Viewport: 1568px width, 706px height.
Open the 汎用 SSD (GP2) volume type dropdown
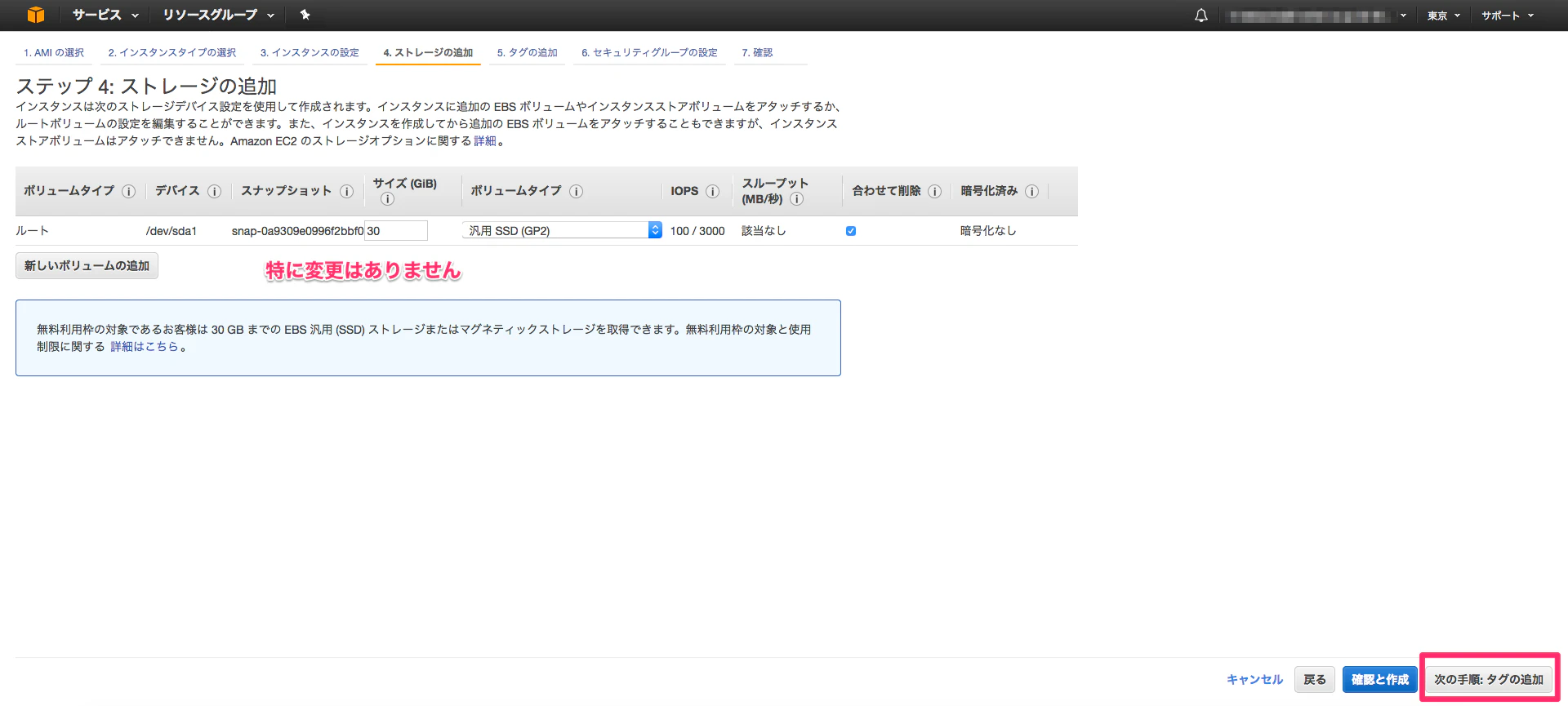tap(562, 230)
